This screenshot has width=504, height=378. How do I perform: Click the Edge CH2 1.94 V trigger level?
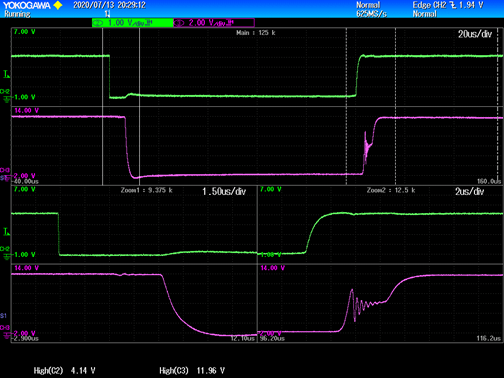coord(448,5)
